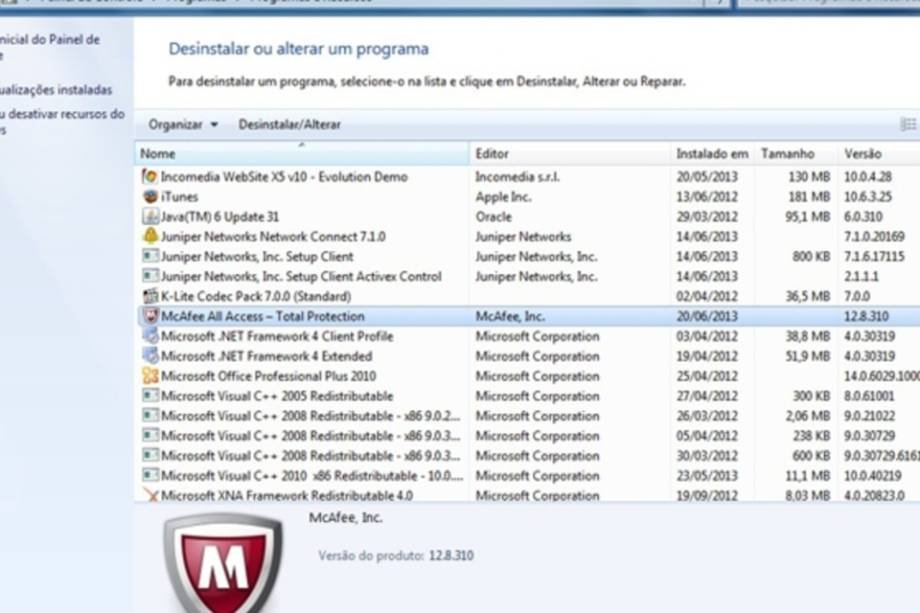Image resolution: width=920 pixels, height=613 pixels.
Task: Open the Organizar dropdown menu
Action: [183, 124]
